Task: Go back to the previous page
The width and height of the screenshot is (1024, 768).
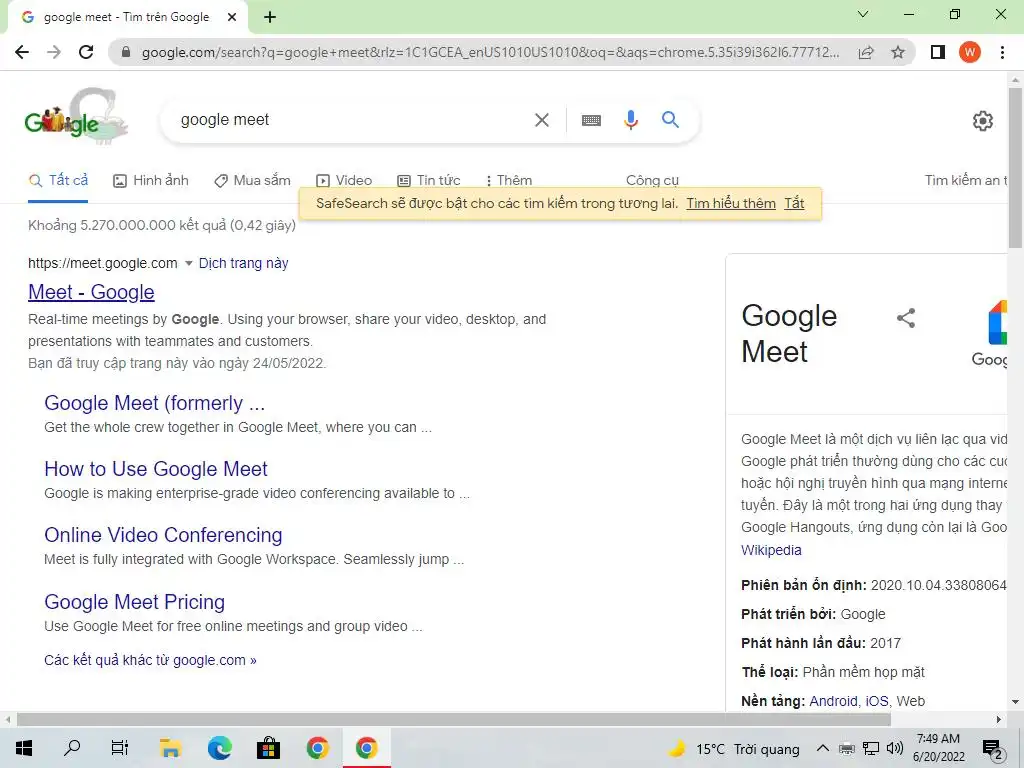Action: point(22,52)
